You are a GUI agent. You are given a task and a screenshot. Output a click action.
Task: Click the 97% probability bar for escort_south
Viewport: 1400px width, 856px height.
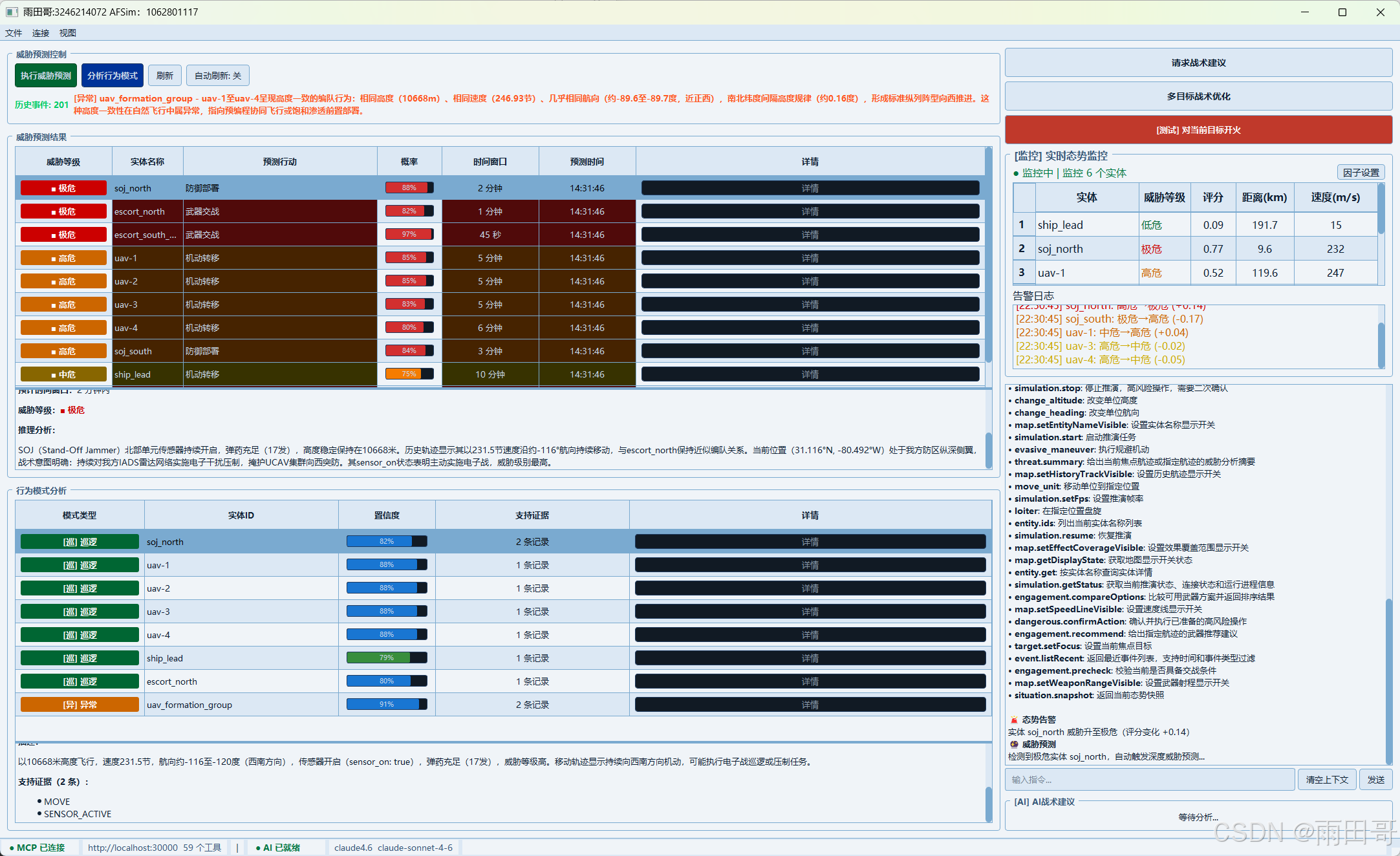pos(409,235)
